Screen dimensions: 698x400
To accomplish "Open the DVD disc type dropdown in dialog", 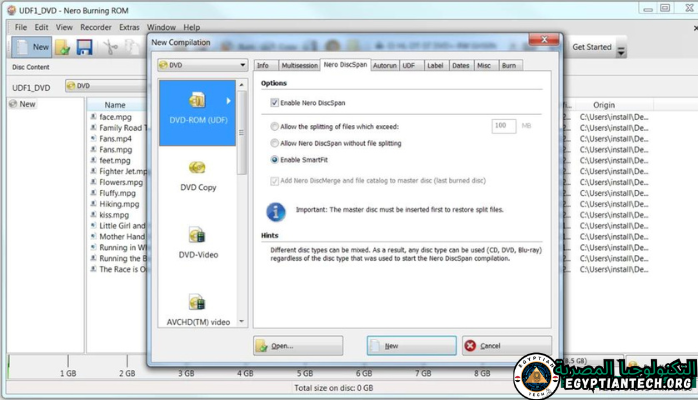I will point(201,65).
